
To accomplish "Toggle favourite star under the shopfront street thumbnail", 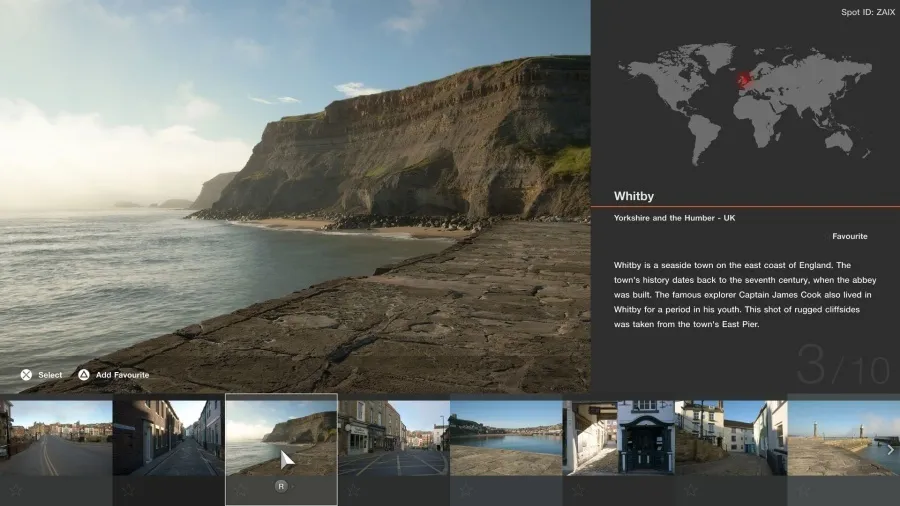I will click(x=353, y=490).
